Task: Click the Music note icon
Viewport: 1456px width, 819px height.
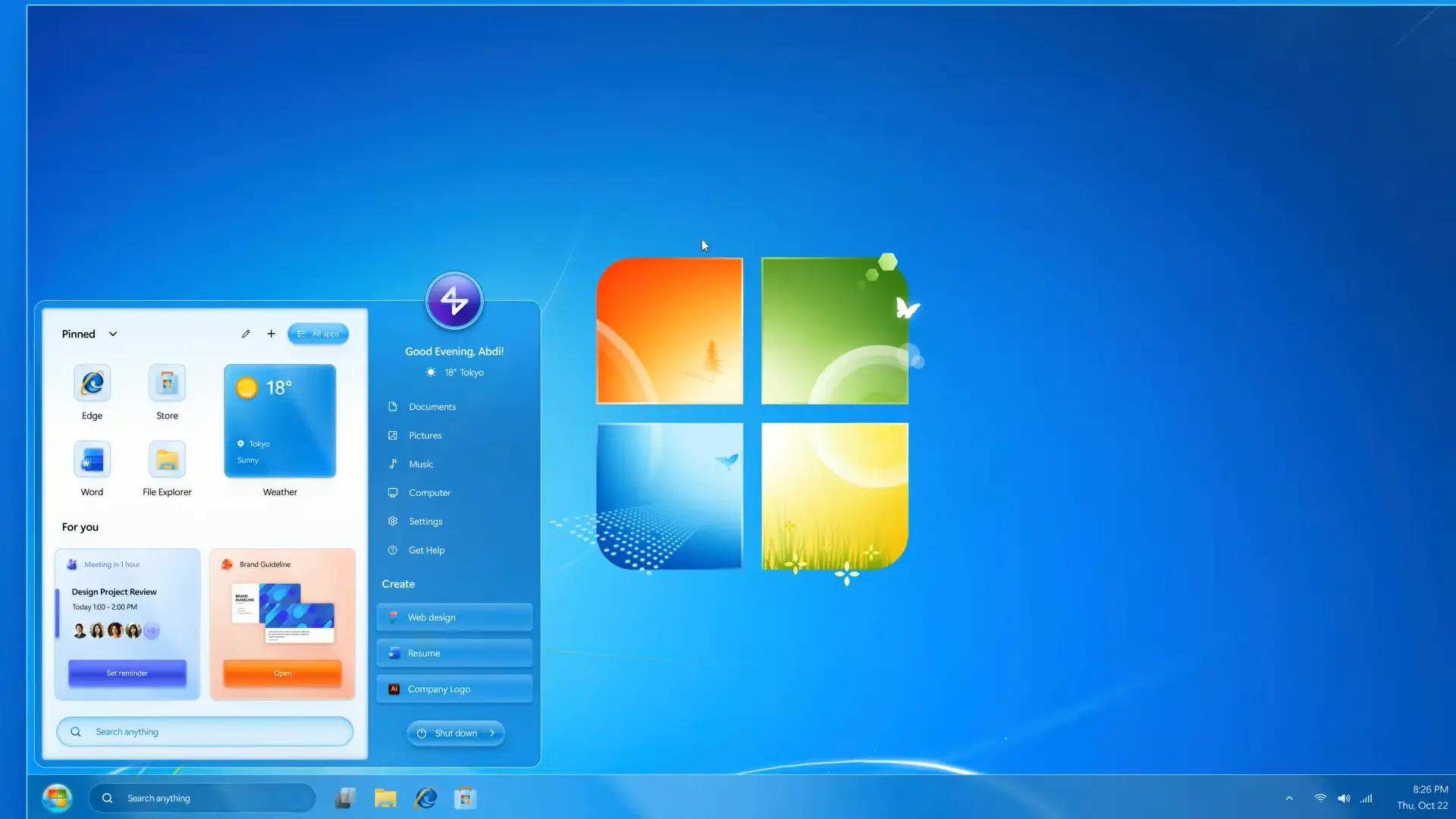Action: pyautogui.click(x=393, y=464)
